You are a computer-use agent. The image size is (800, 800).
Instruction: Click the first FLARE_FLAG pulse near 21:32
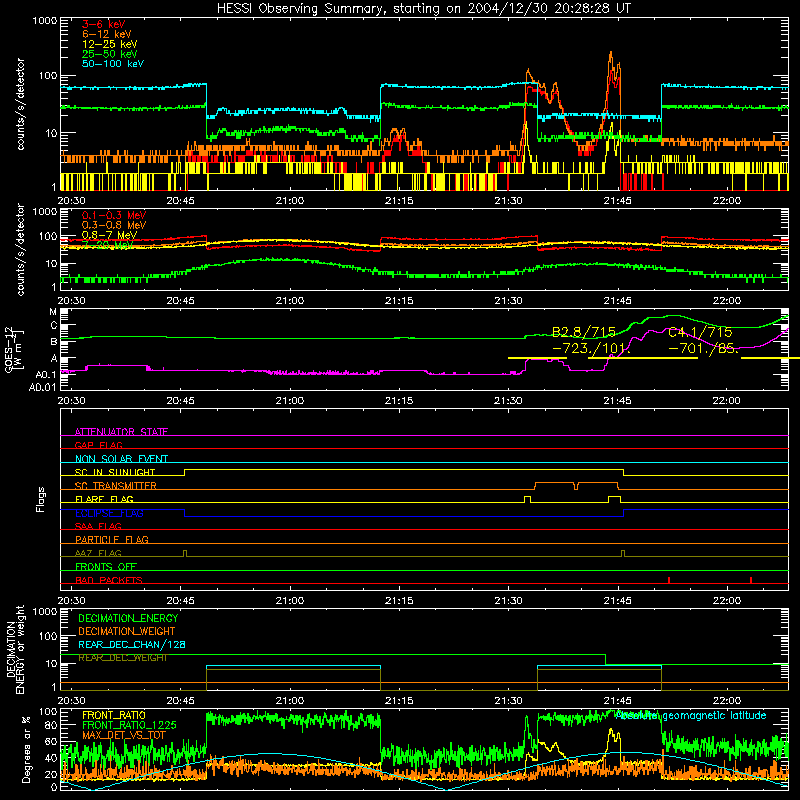(x=528, y=499)
